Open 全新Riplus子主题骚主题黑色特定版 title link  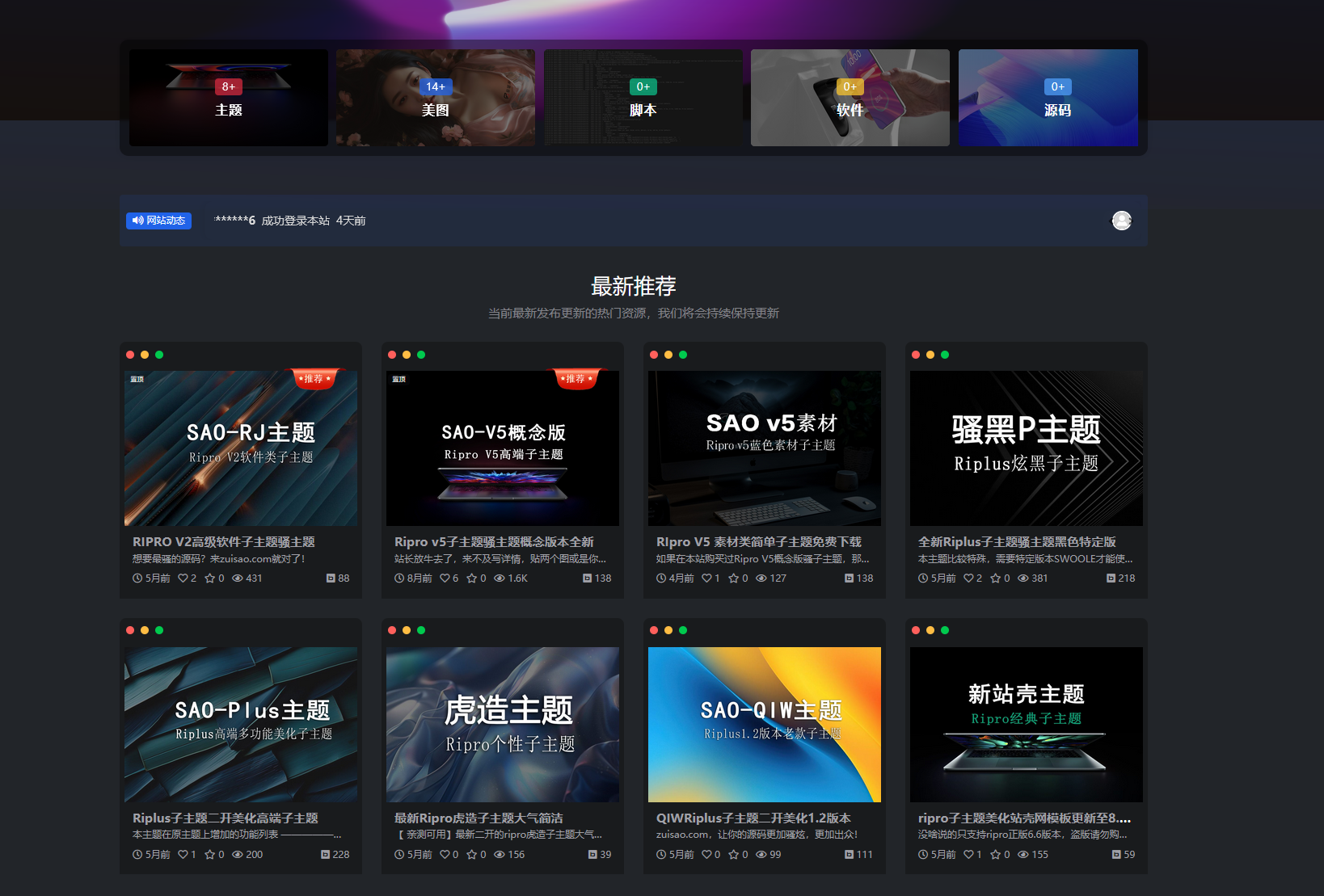tap(1017, 542)
